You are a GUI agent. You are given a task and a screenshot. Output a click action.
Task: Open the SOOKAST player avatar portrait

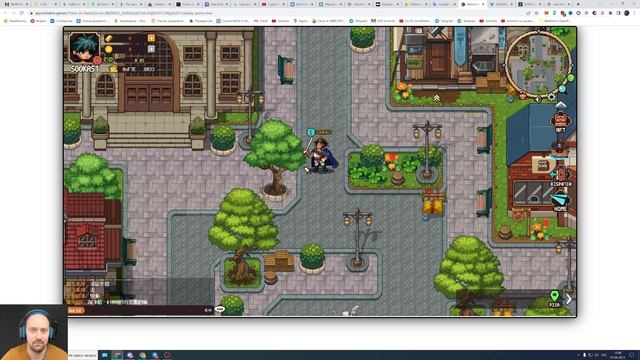(x=84, y=48)
